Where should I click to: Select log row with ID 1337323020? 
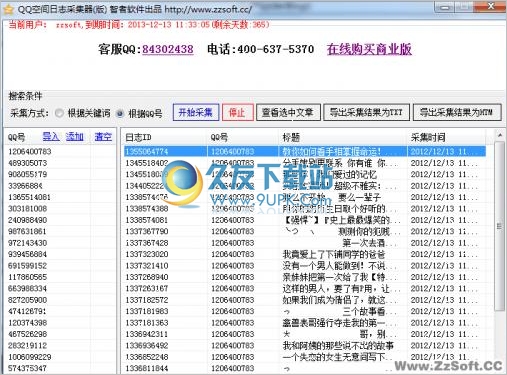point(305,254)
